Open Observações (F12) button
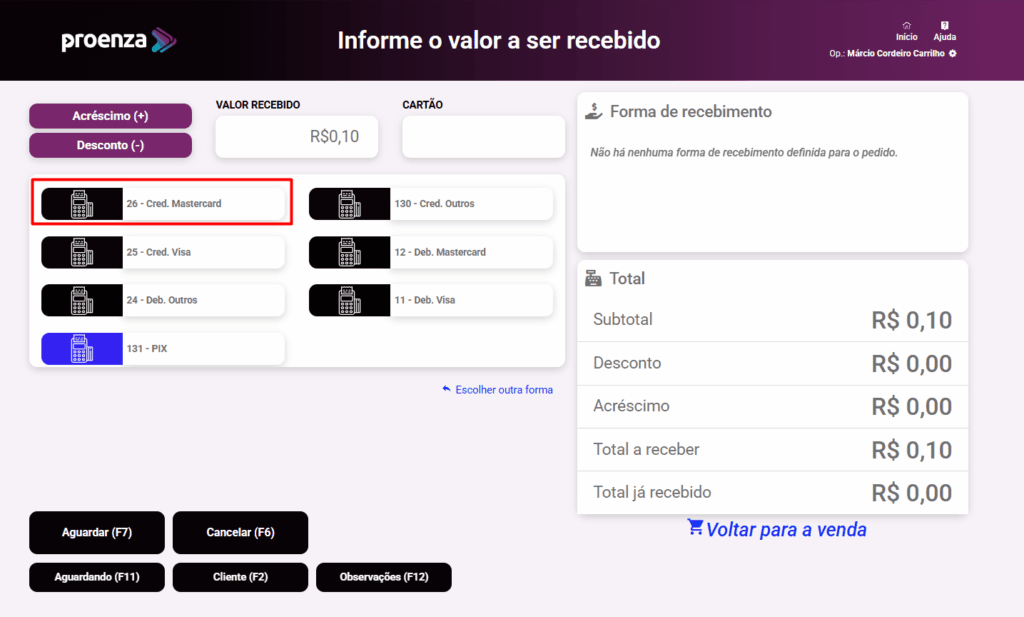This screenshot has height=617, width=1024. point(384,577)
